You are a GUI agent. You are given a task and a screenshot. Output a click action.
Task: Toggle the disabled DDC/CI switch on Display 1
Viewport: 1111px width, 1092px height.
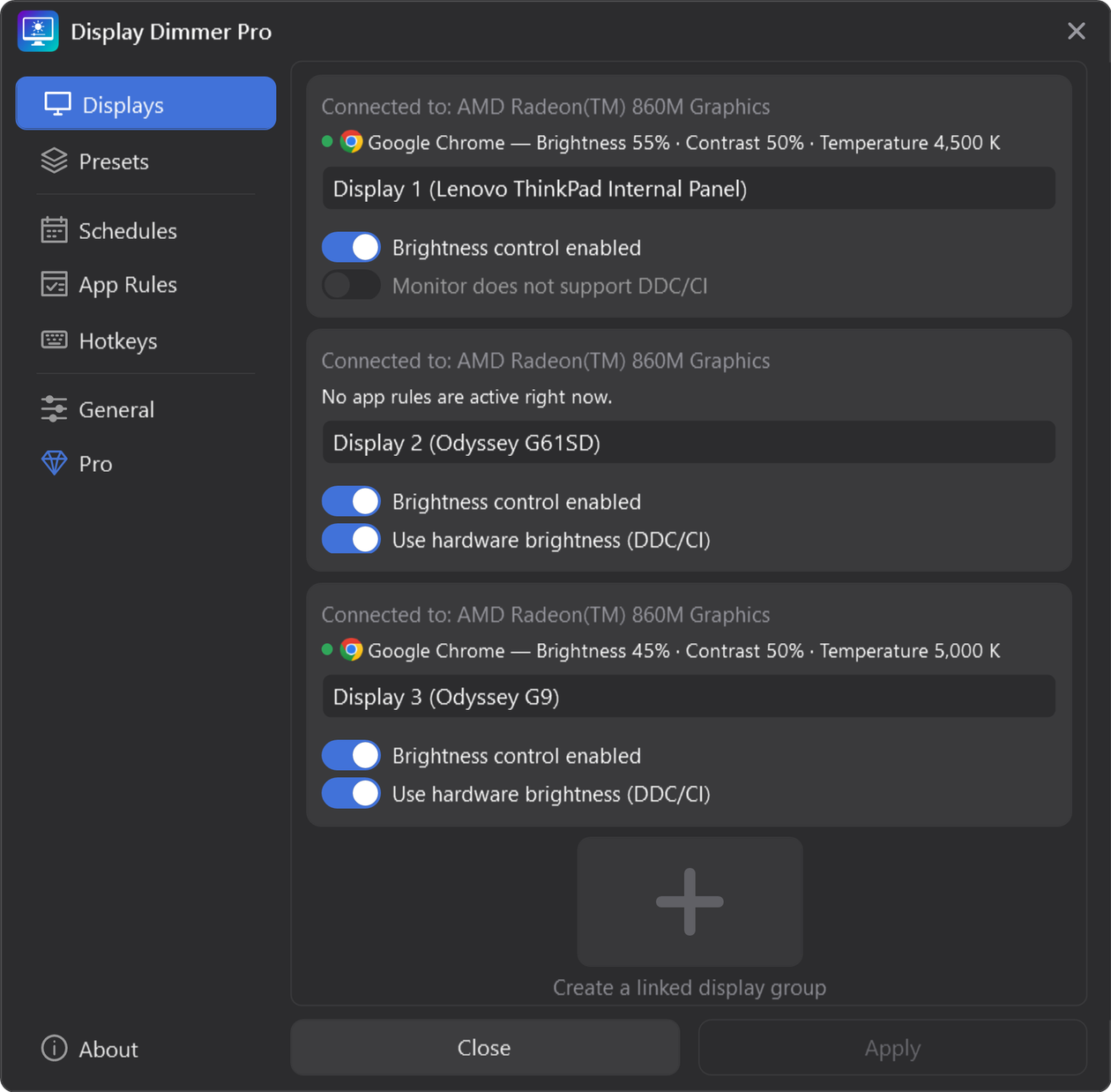click(x=351, y=286)
